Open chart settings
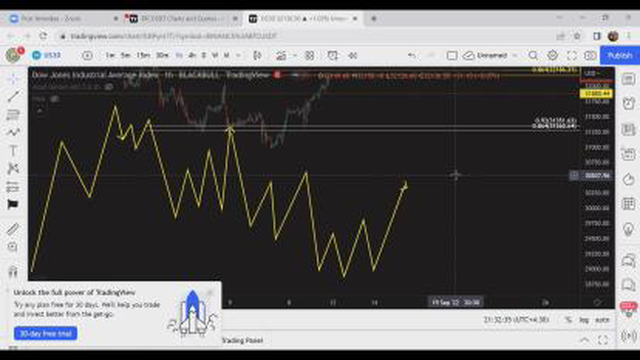 [552, 55]
